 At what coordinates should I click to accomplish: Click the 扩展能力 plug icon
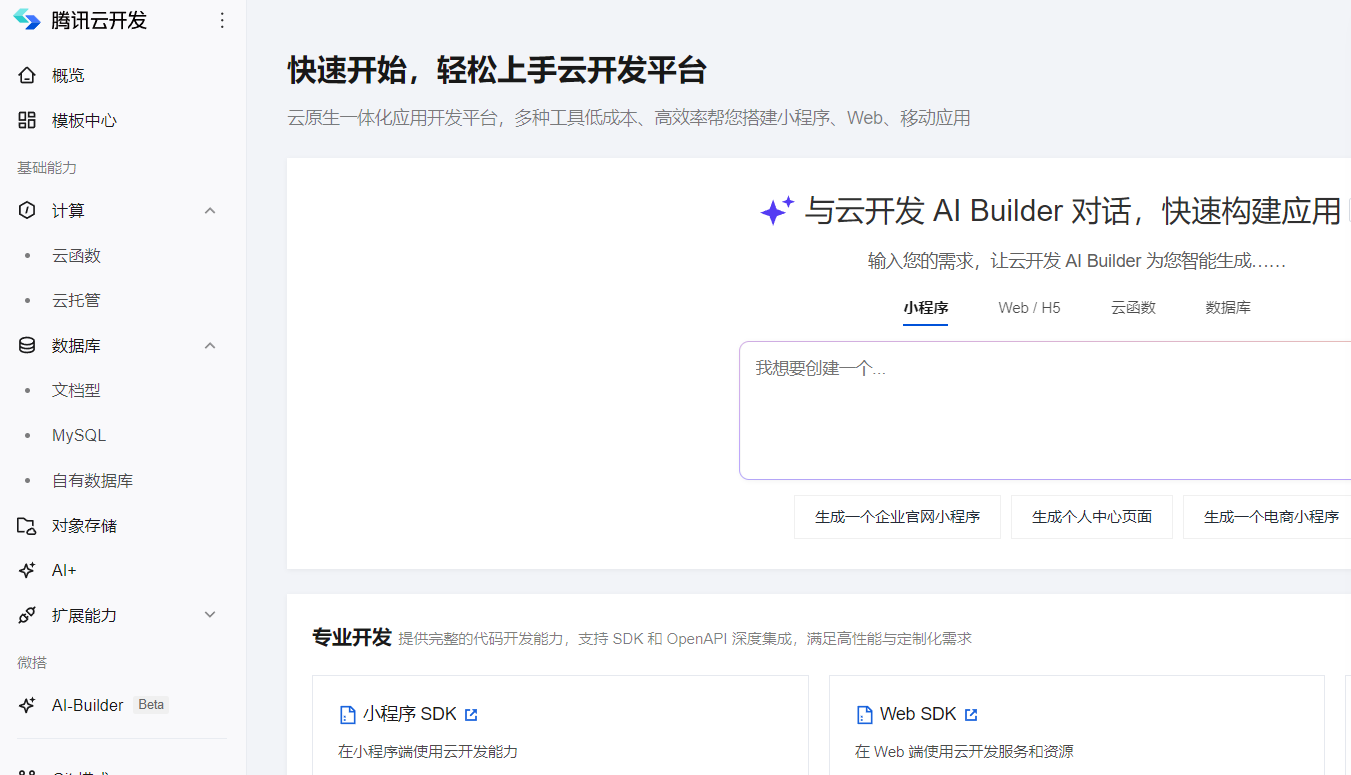27,615
